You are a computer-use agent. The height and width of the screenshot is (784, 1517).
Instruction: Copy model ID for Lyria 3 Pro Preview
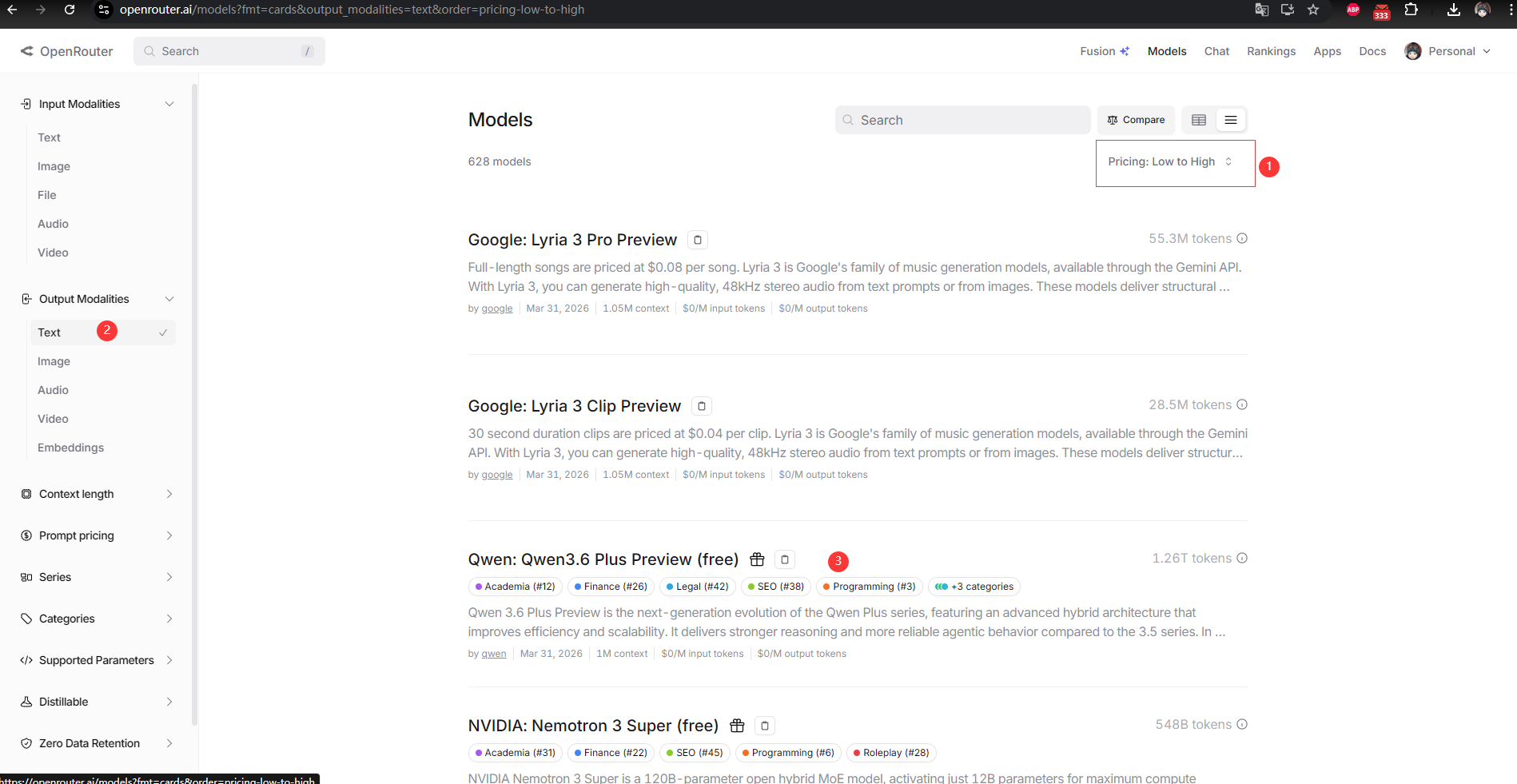tap(698, 240)
